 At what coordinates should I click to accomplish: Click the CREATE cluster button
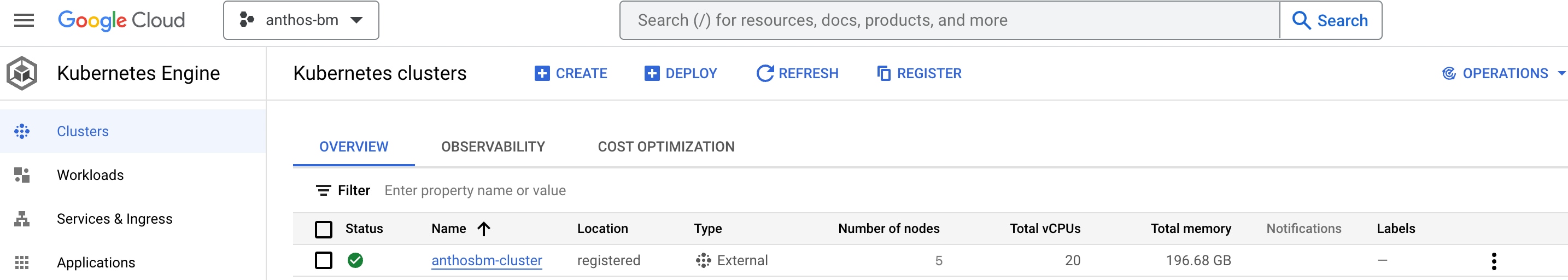[570, 73]
